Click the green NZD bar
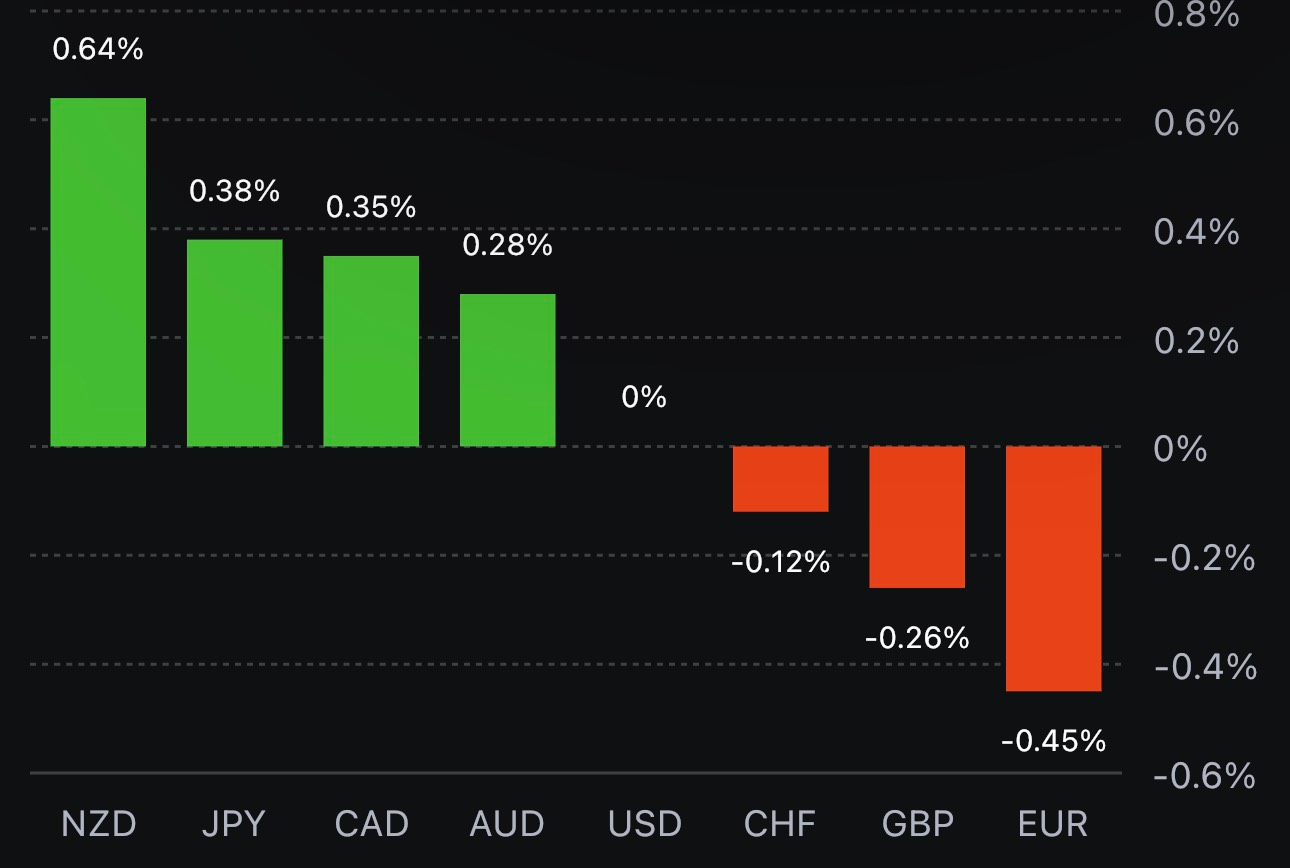 click(x=98, y=272)
